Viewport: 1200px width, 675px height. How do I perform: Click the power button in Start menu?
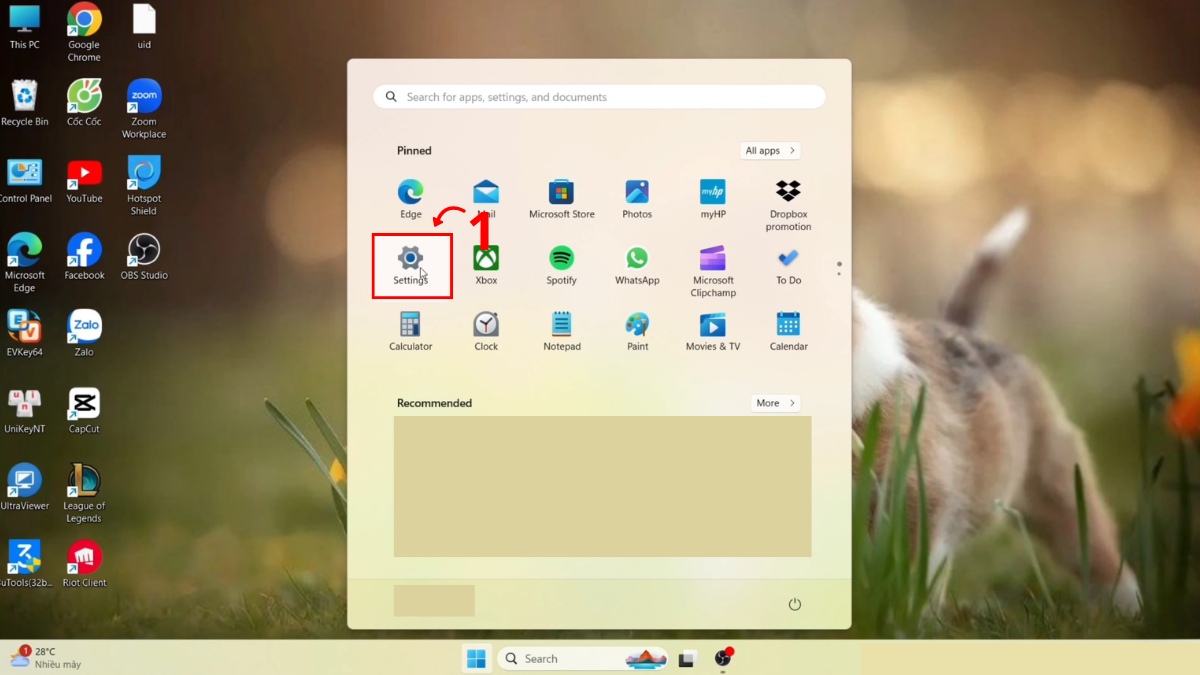click(795, 604)
